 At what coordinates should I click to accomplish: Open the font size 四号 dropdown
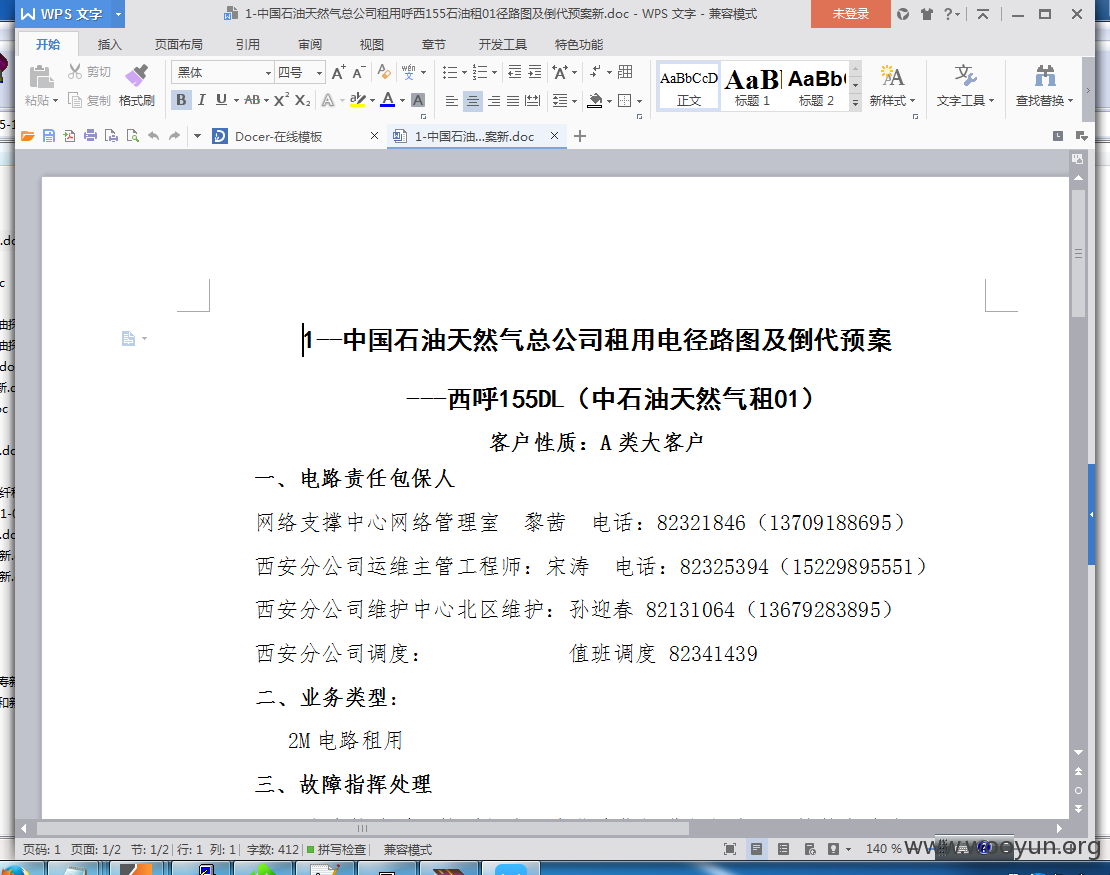[319, 73]
